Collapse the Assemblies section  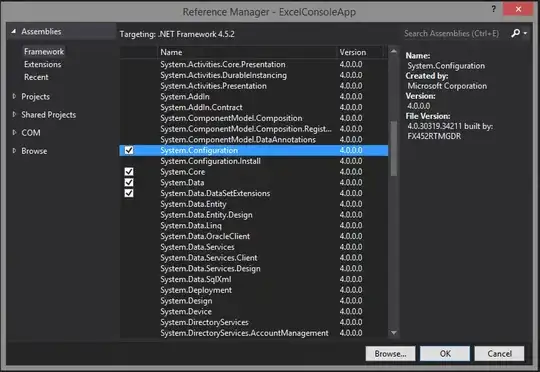coord(13,31)
